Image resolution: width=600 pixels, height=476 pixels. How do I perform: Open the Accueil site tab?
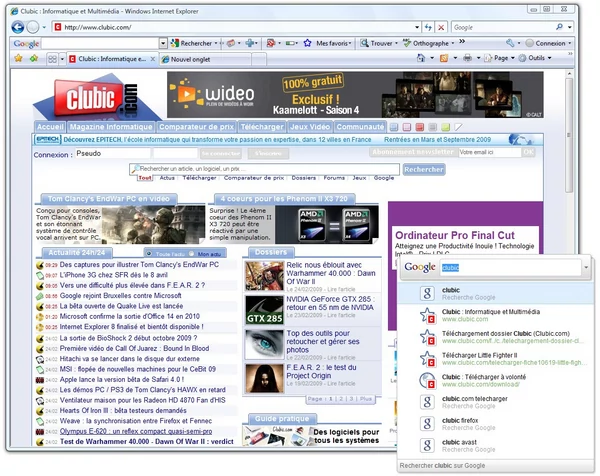tap(50, 127)
